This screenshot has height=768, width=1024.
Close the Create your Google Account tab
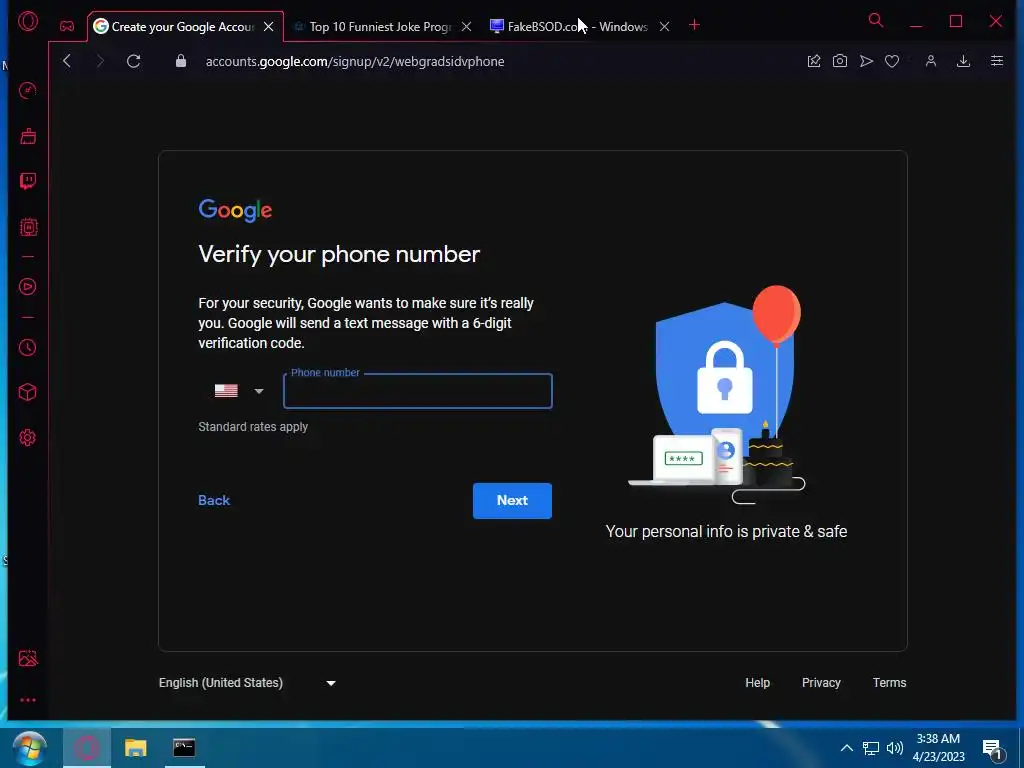pyautogui.click(x=268, y=27)
